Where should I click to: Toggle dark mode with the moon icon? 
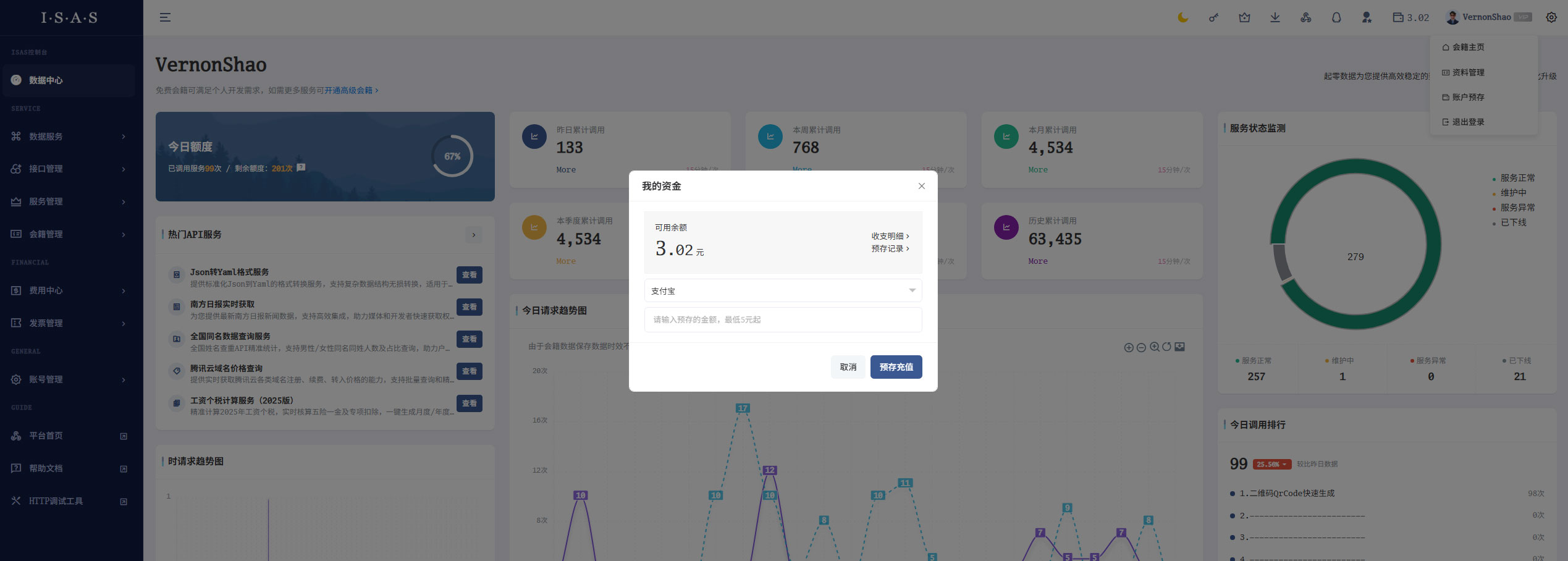[1182, 17]
